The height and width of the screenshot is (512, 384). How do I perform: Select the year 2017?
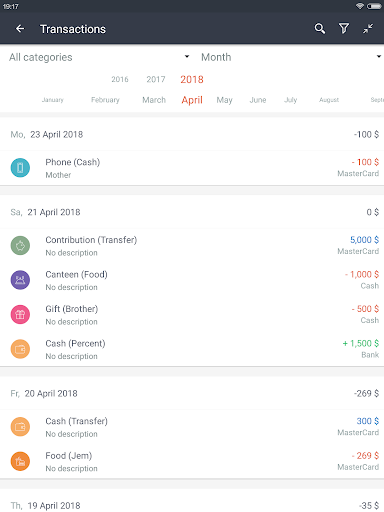(156, 79)
